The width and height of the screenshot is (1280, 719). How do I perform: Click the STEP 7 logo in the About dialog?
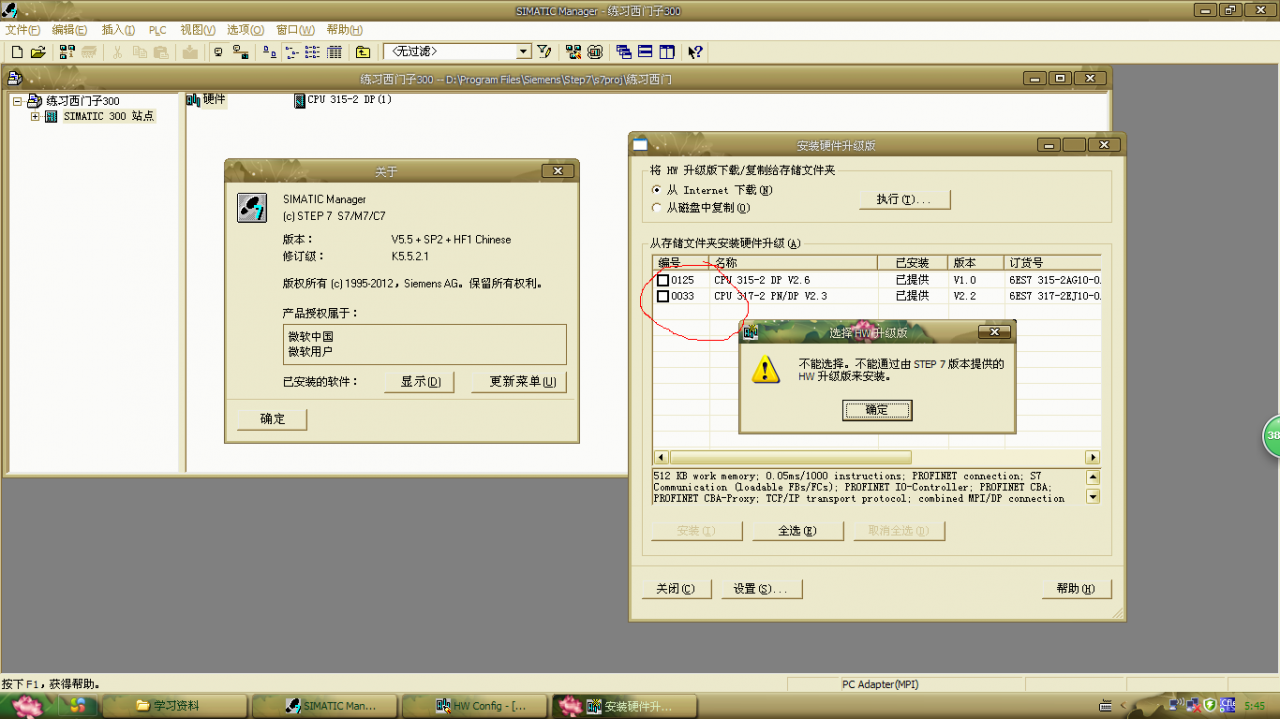251,207
